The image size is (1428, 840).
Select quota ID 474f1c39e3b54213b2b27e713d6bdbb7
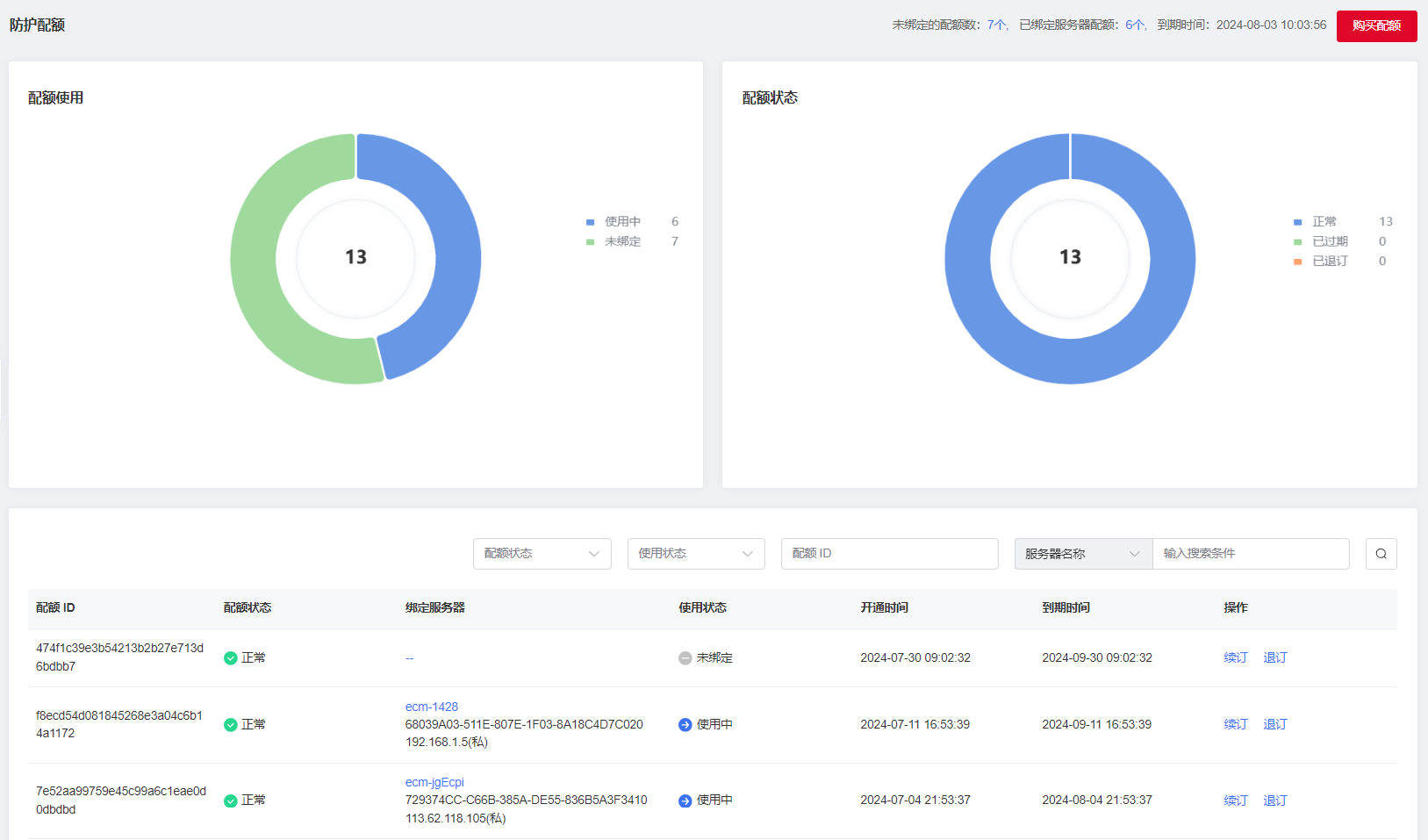click(x=119, y=657)
